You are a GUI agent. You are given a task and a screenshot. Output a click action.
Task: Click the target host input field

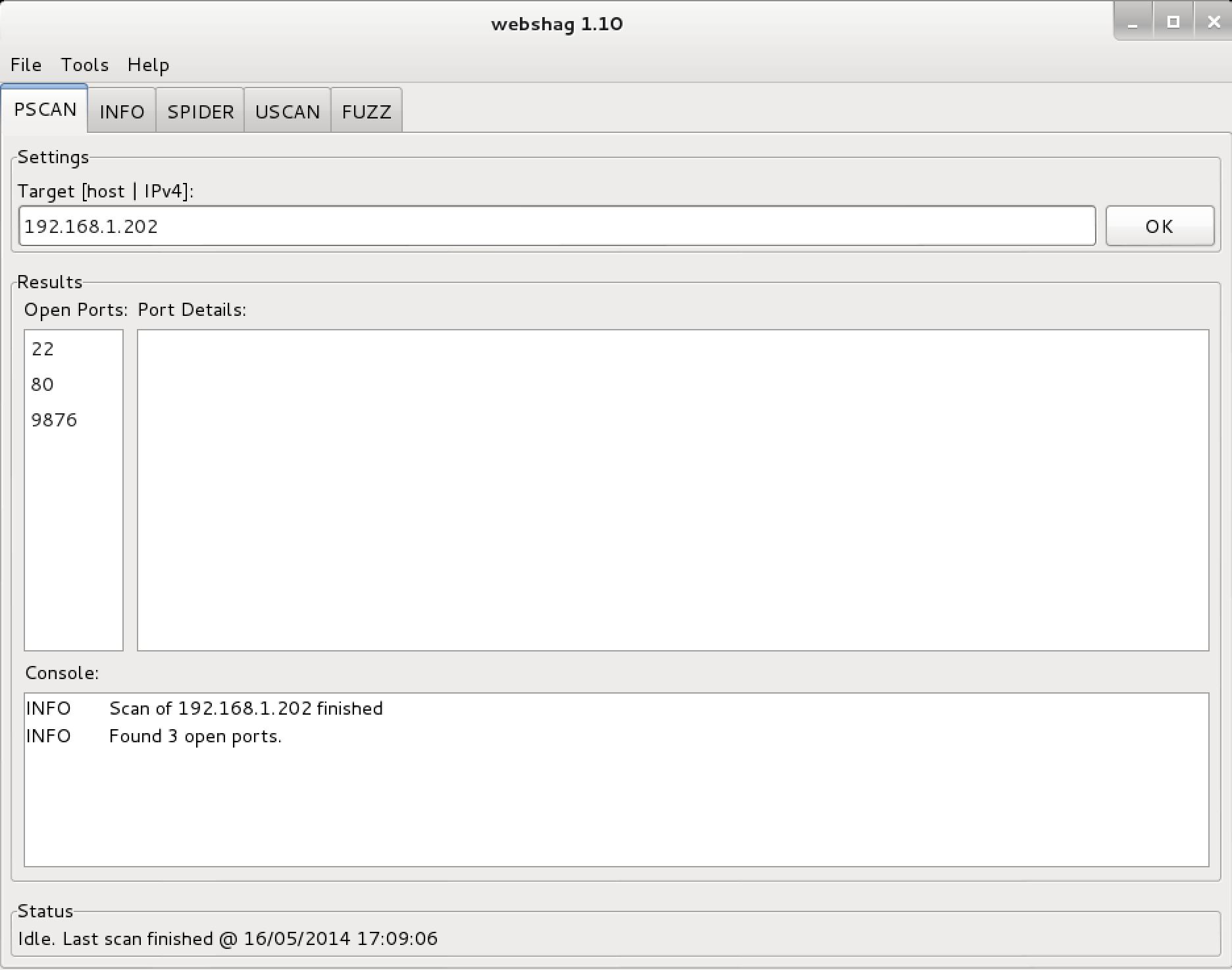[x=557, y=226]
